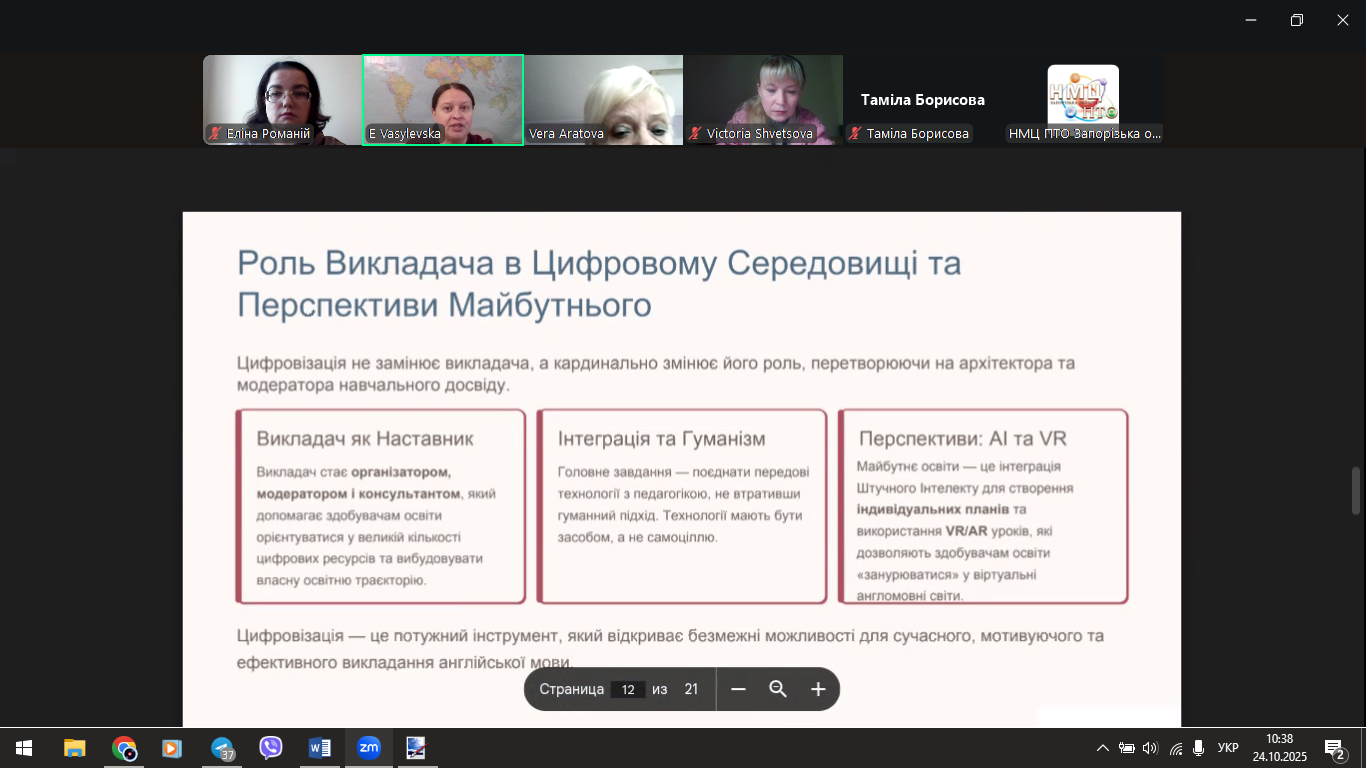The width and height of the screenshot is (1366, 768).
Task: Open Telegram from the taskbar
Action: coord(222,748)
